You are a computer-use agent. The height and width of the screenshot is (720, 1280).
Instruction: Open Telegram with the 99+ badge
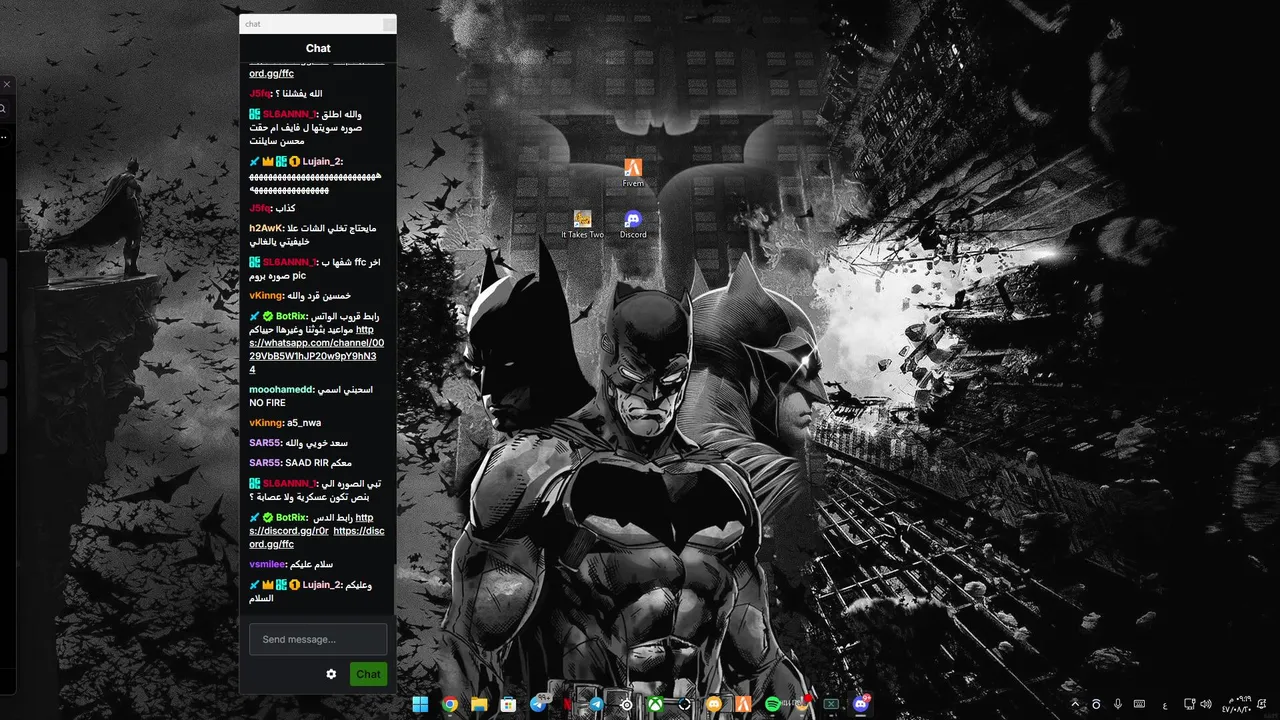tap(539, 703)
